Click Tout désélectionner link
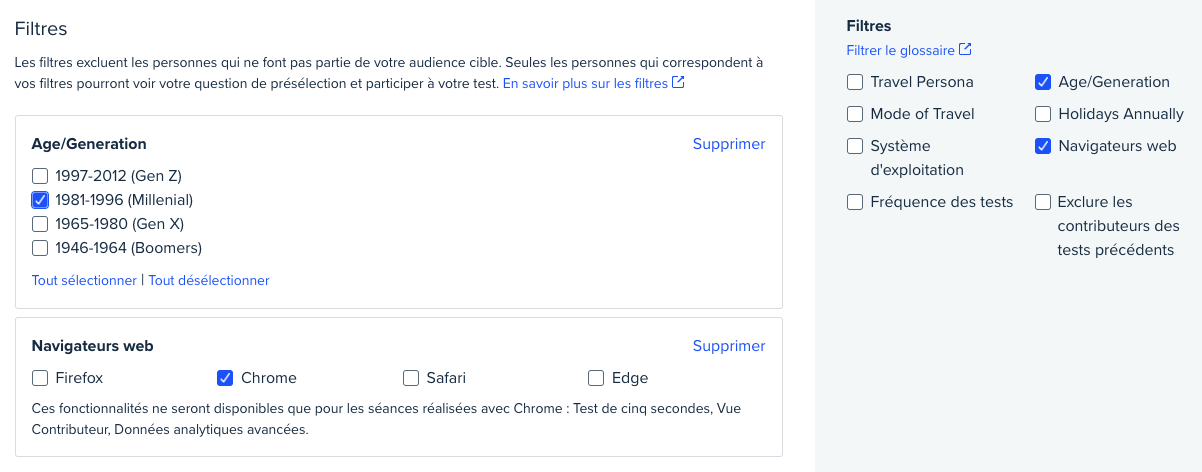Screen dimensions: 1202x472 point(209,281)
